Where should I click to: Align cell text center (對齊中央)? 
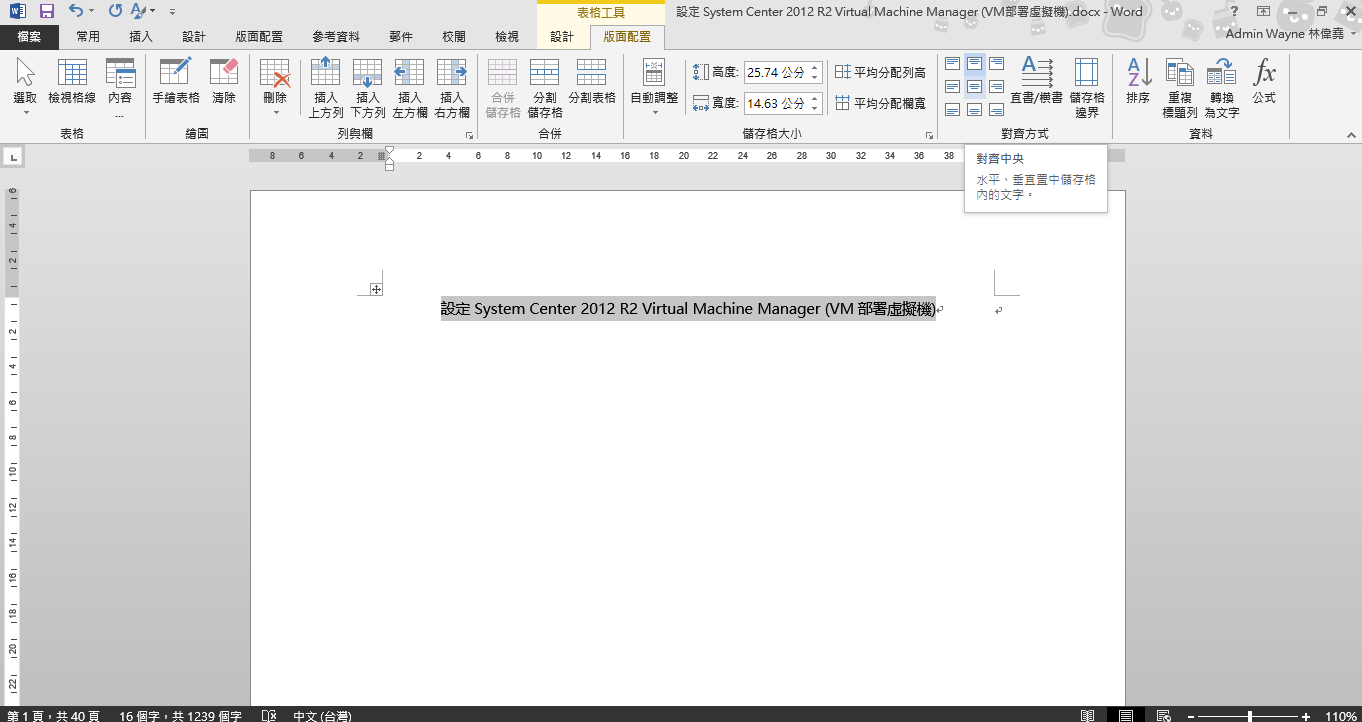pos(975,87)
